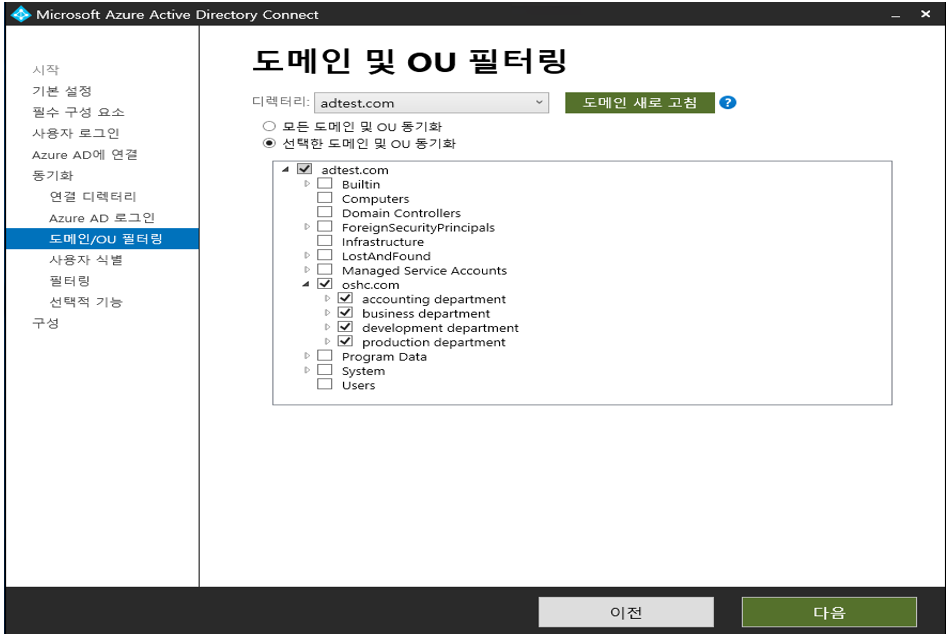Select the Users tree label
Viewport: 946px width, 637px height.
358,385
